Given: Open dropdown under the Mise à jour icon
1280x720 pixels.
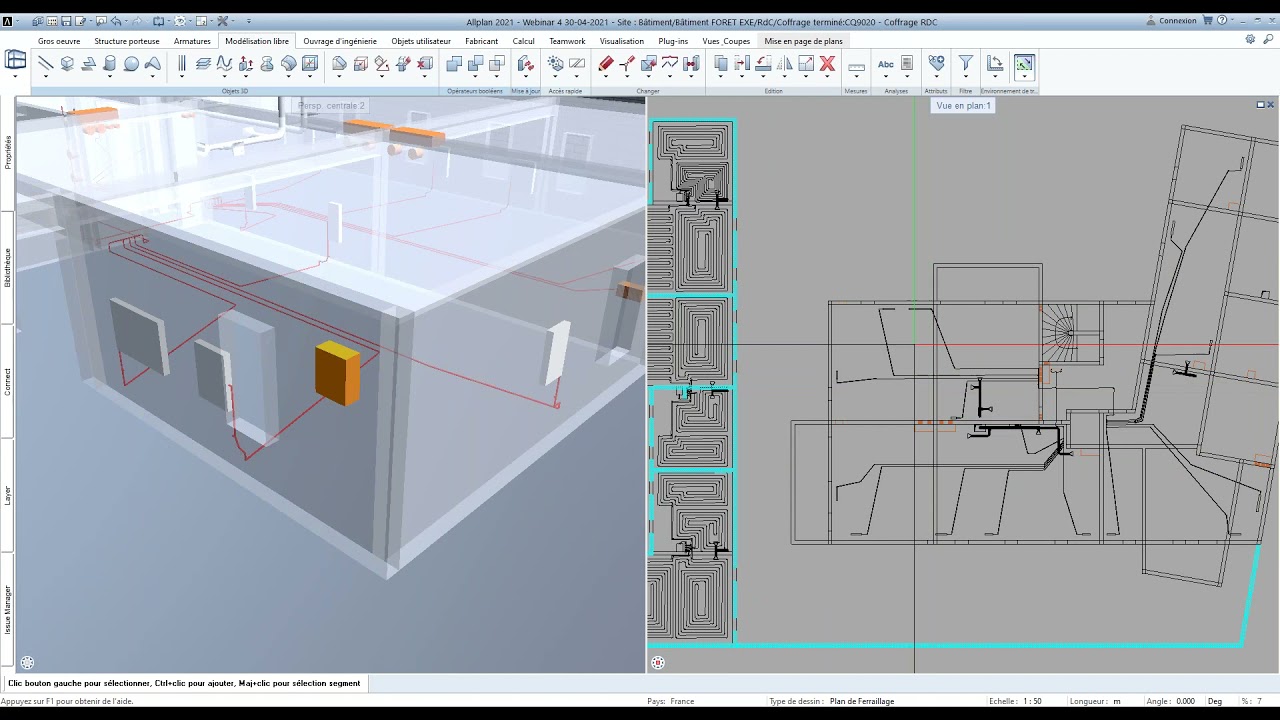Looking at the screenshot, I should coord(526,77).
